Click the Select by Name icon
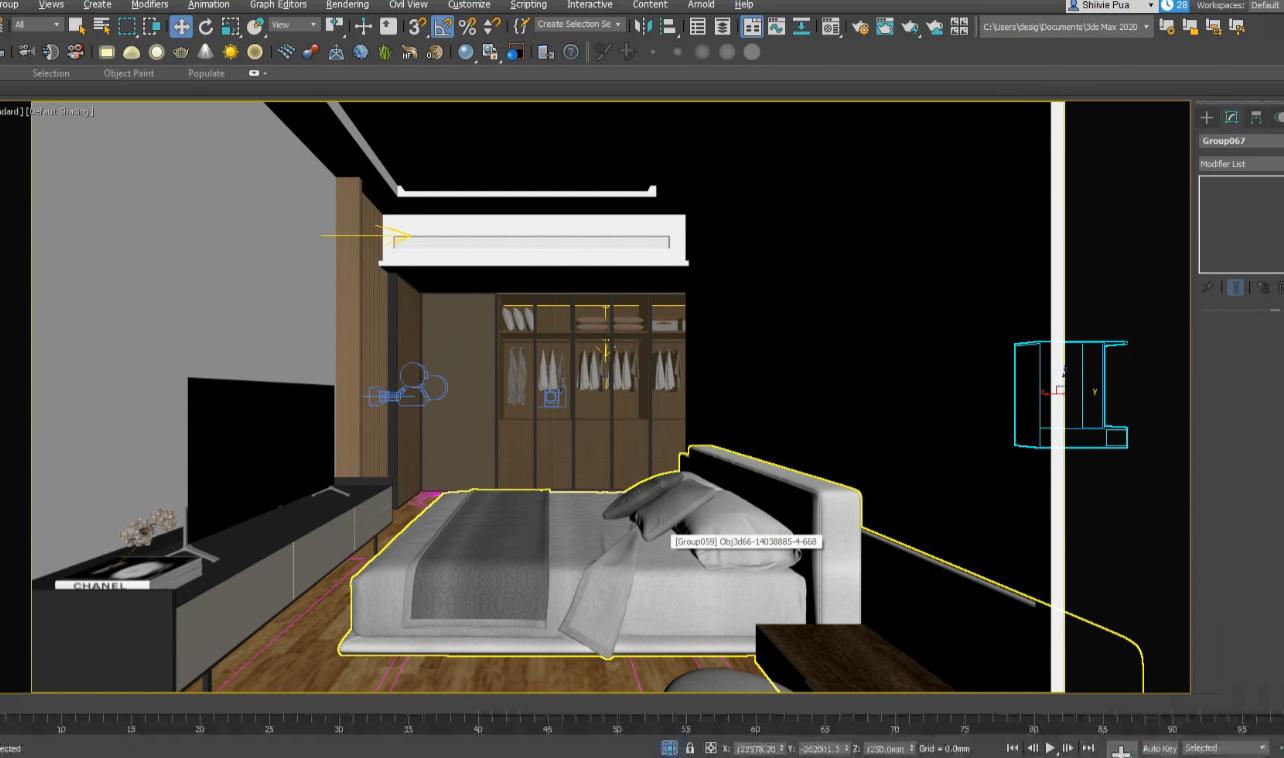 102,27
